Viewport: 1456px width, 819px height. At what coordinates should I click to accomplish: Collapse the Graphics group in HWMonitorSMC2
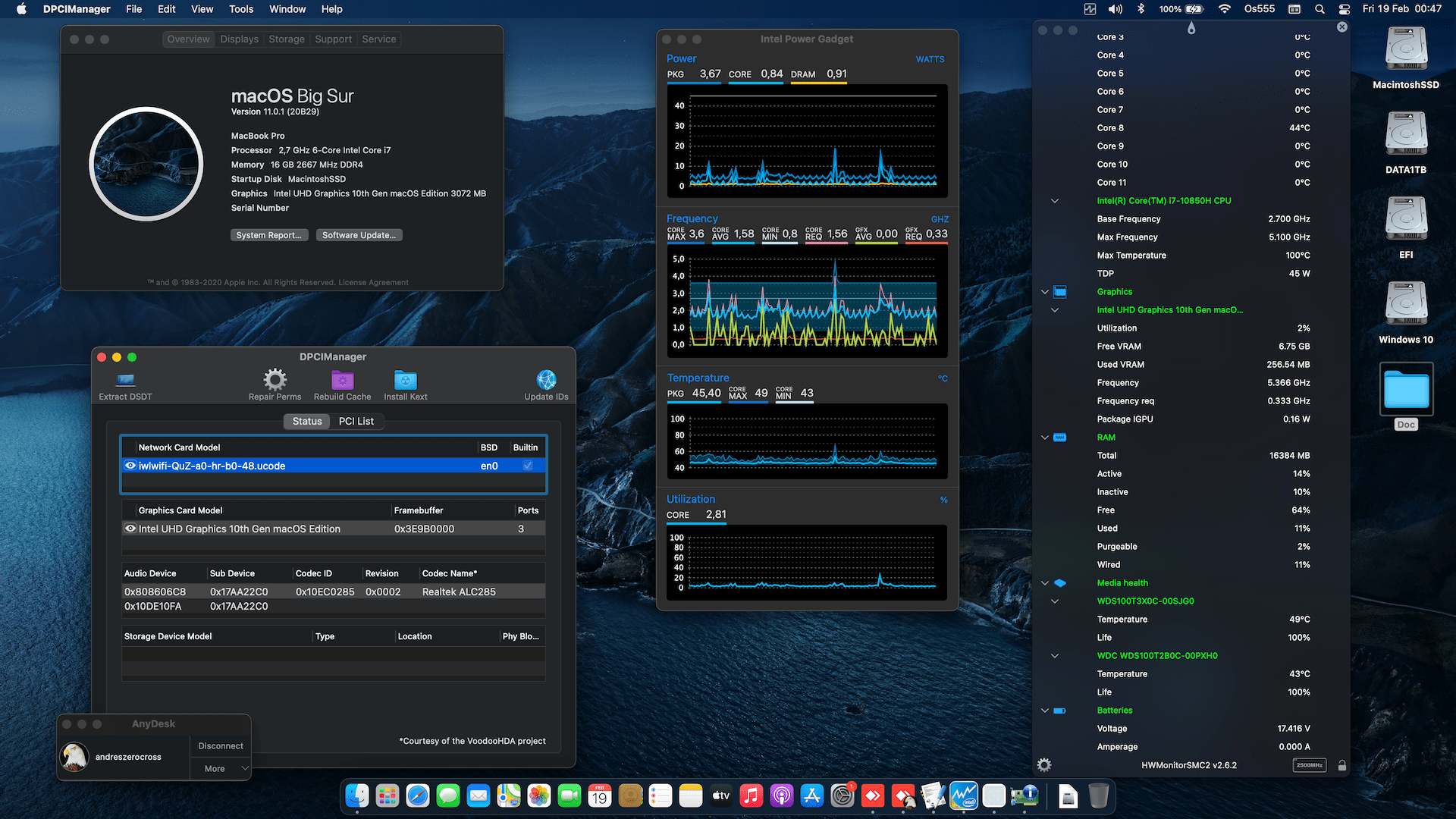(x=1045, y=292)
